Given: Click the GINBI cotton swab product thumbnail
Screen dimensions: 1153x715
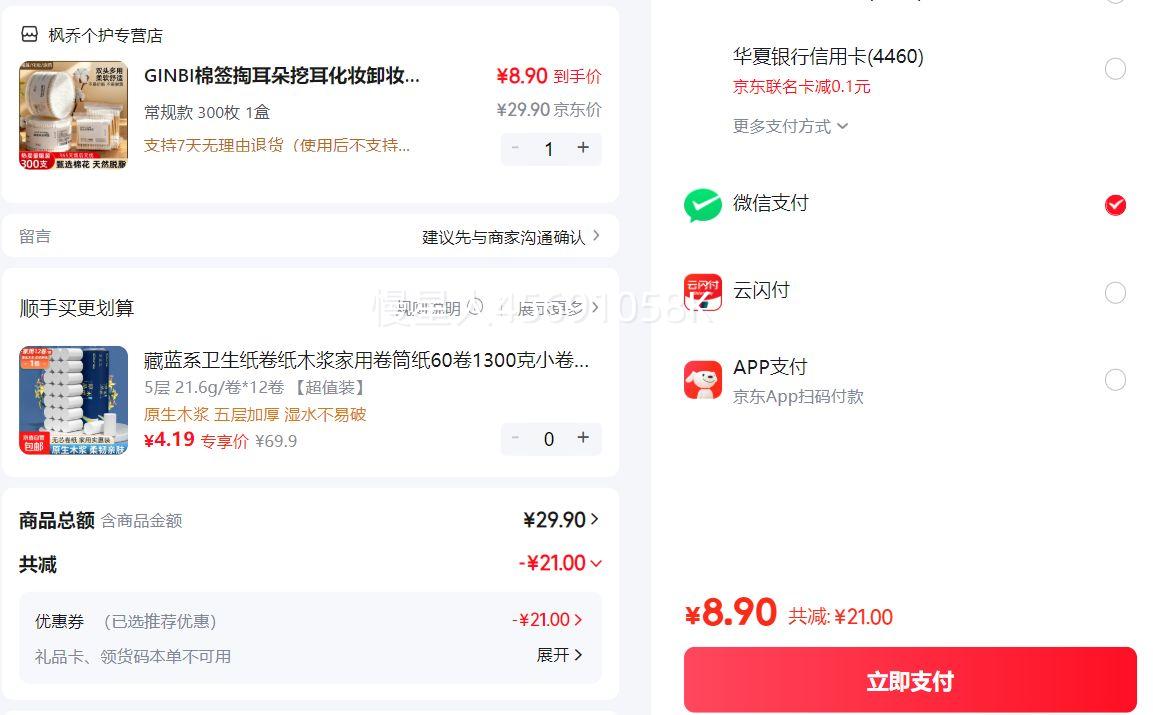Looking at the screenshot, I should [73, 116].
